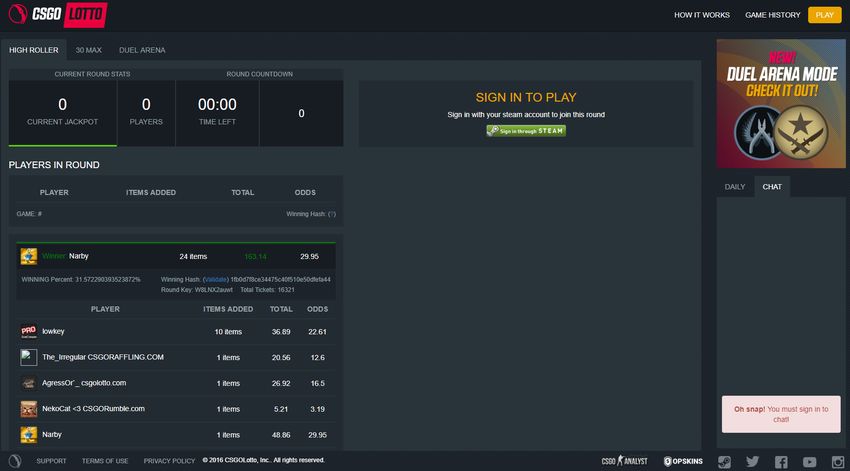The width and height of the screenshot is (850, 471).
Task: Open the Terms of Use link
Action: [105, 461]
